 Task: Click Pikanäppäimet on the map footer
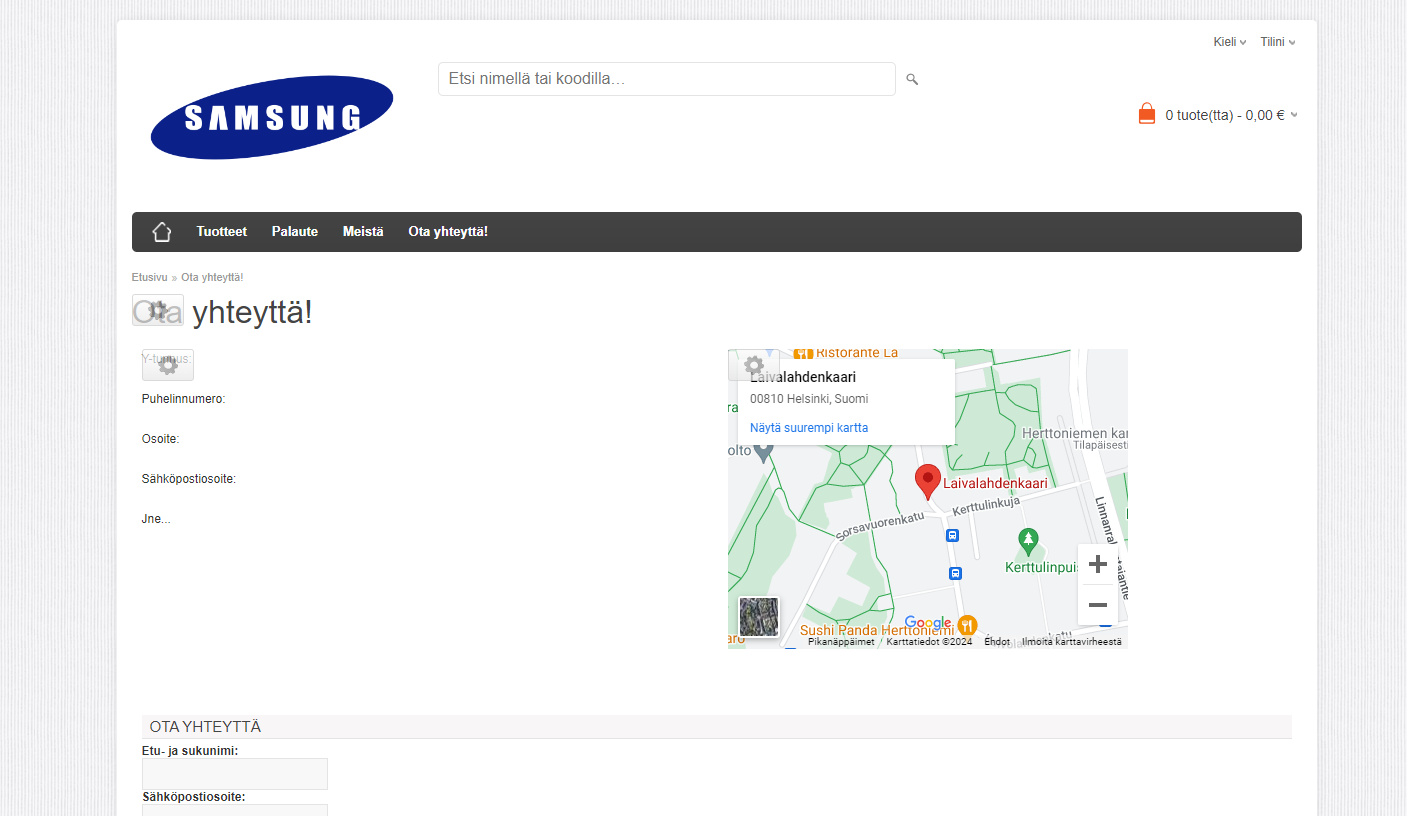pos(841,642)
